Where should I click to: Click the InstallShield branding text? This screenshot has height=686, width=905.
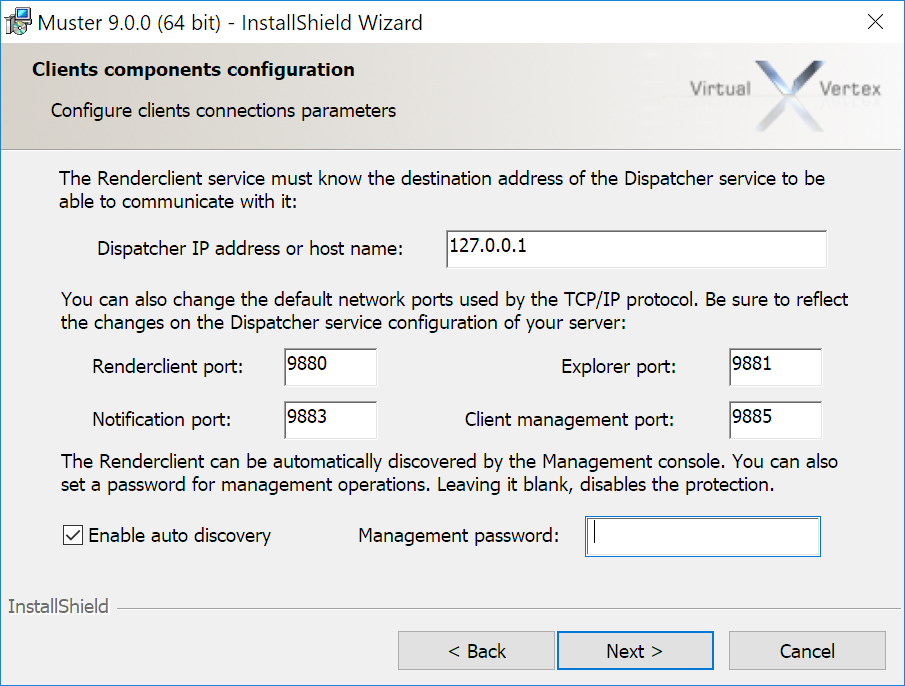point(58,607)
